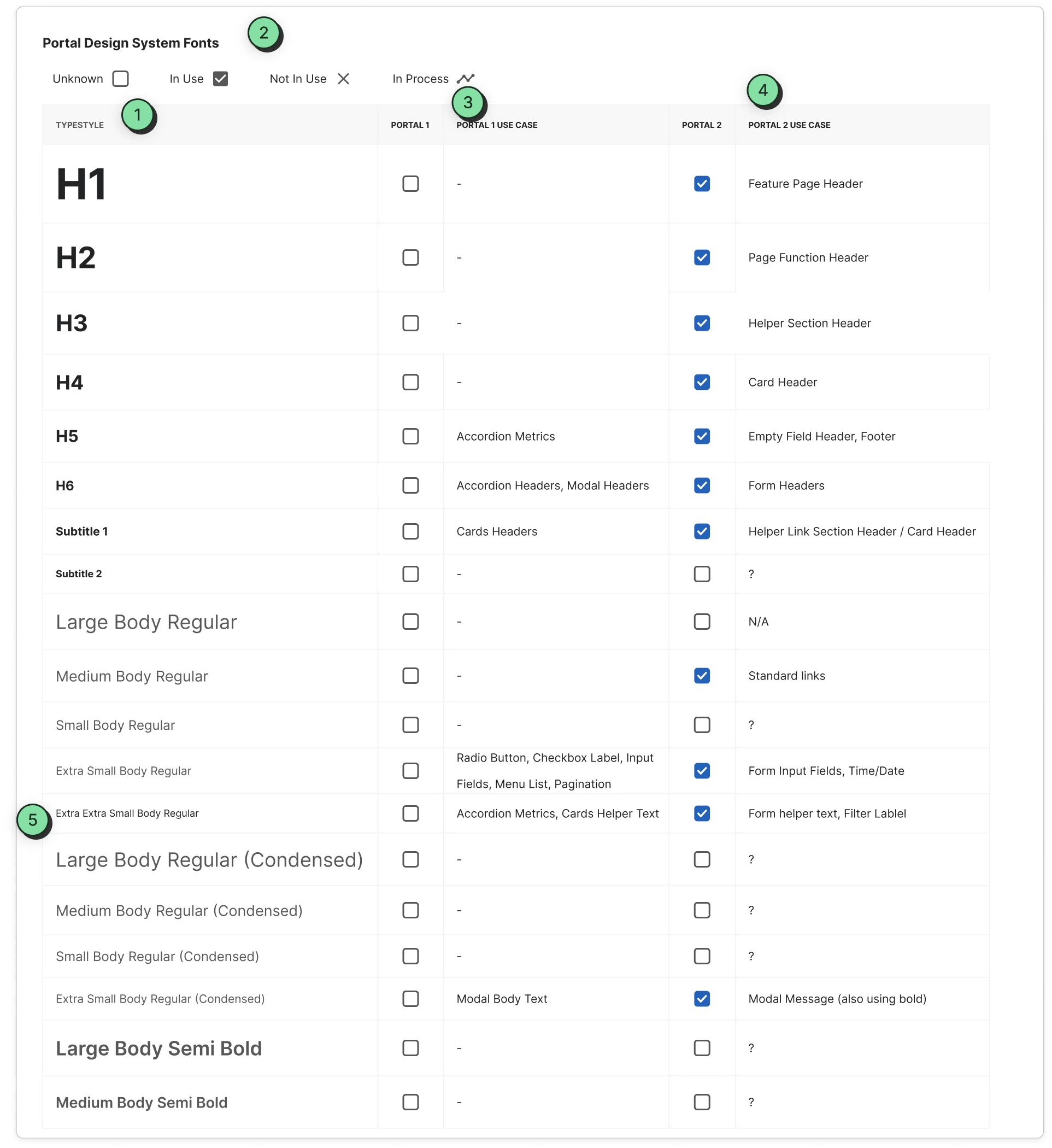The image size is (1052, 1148).
Task: Click the PORTAL 2 column header
Action: click(701, 125)
